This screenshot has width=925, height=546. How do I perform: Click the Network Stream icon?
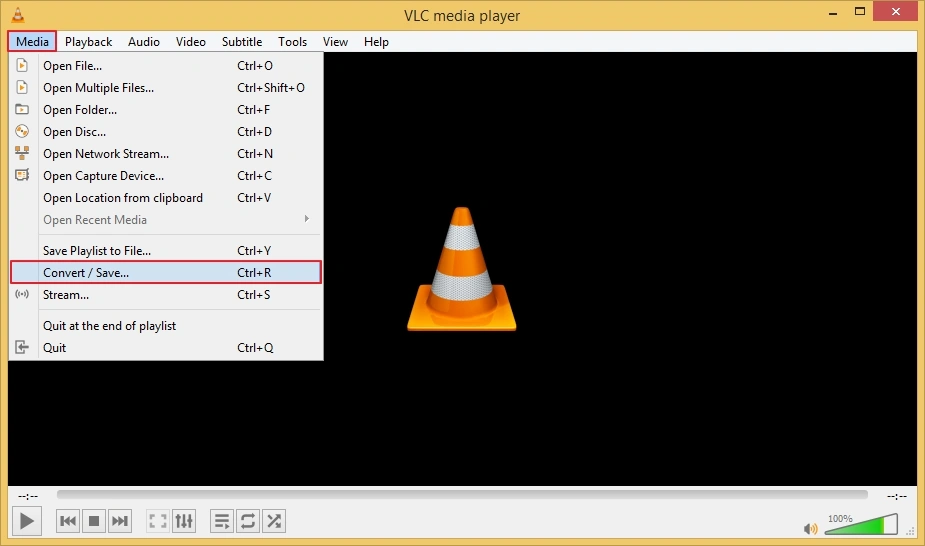point(22,153)
